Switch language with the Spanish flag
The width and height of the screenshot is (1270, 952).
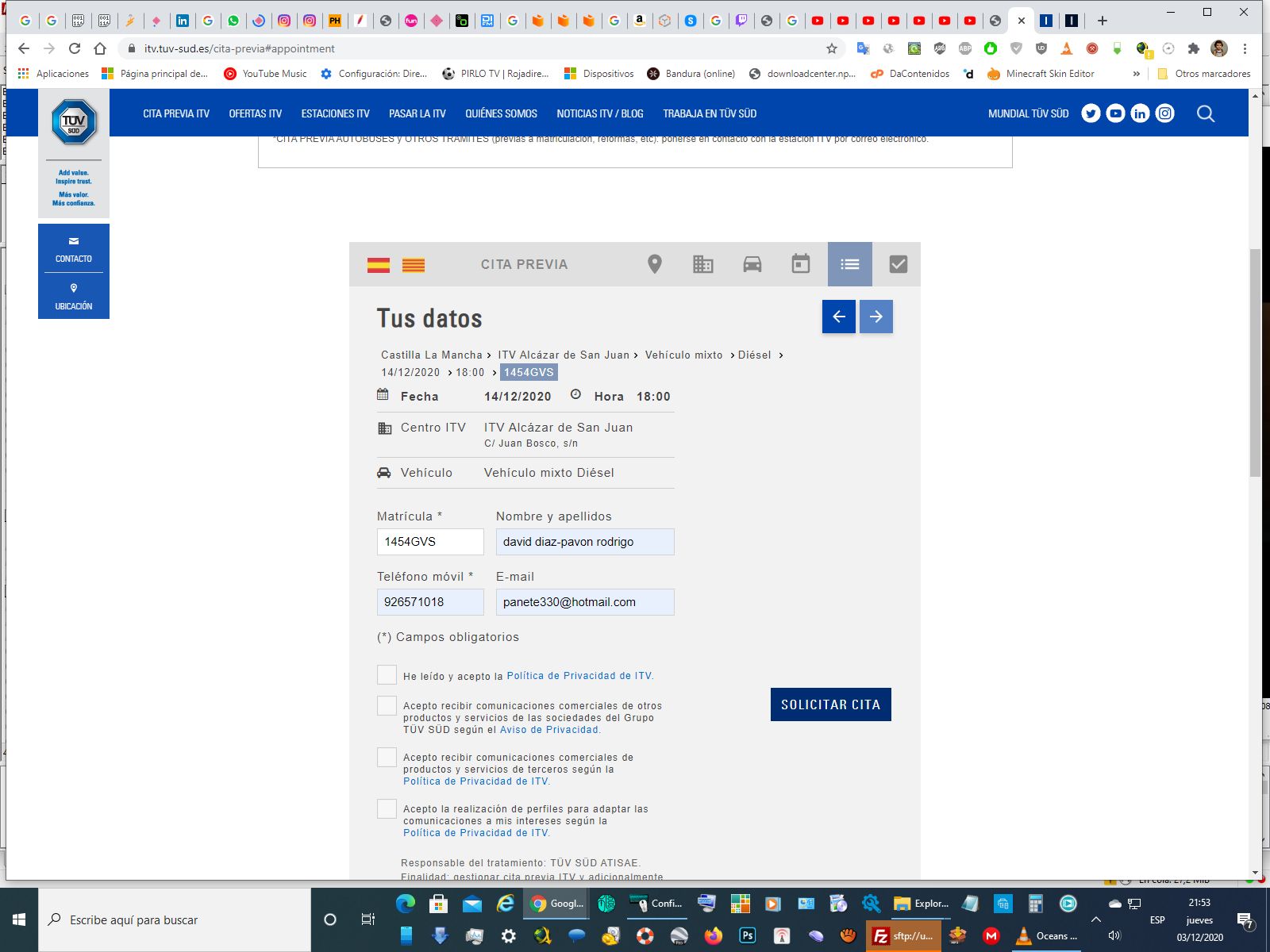(x=379, y=265)
